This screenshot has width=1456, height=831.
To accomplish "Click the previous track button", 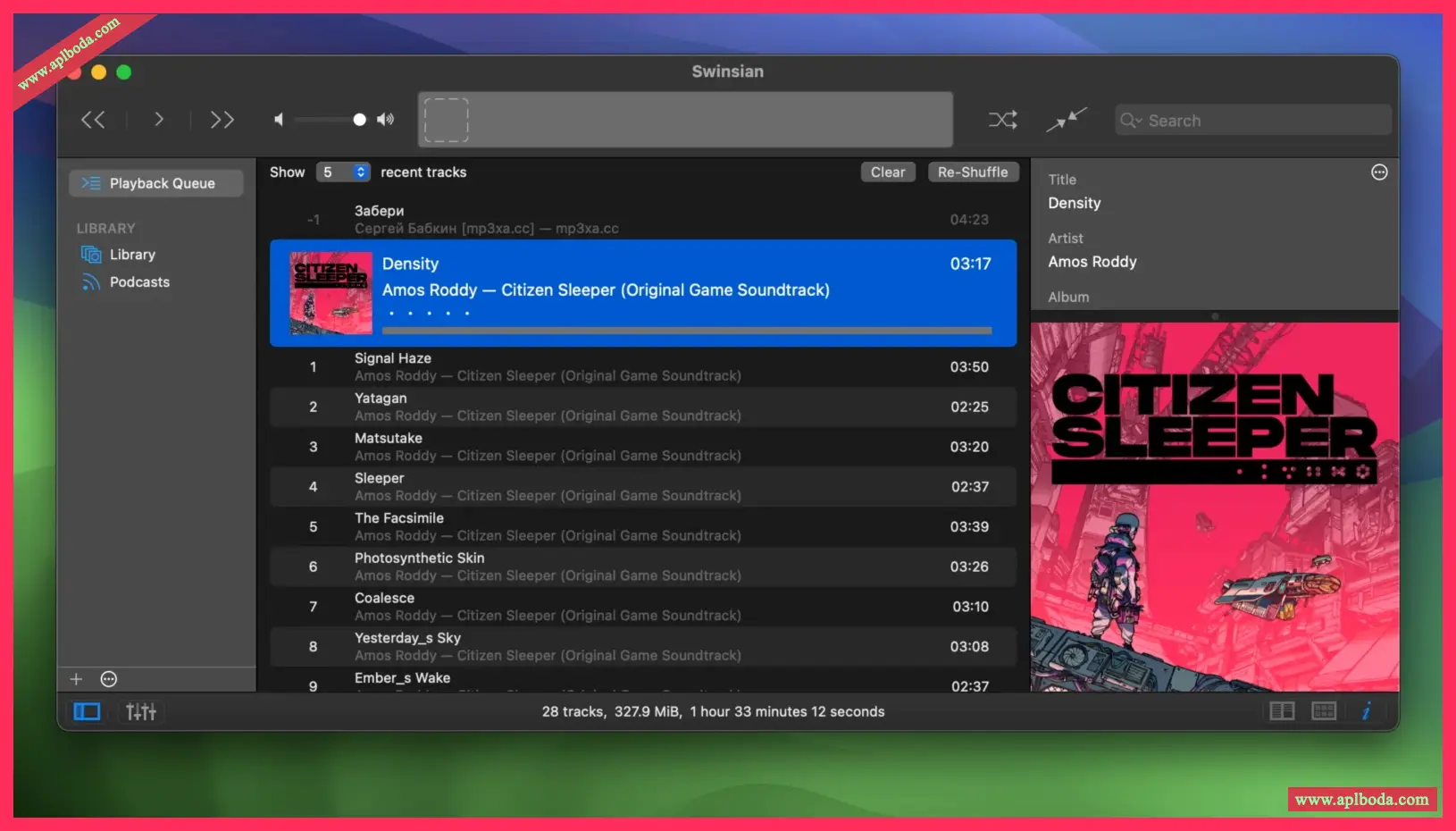I will (x=93, y=120).
